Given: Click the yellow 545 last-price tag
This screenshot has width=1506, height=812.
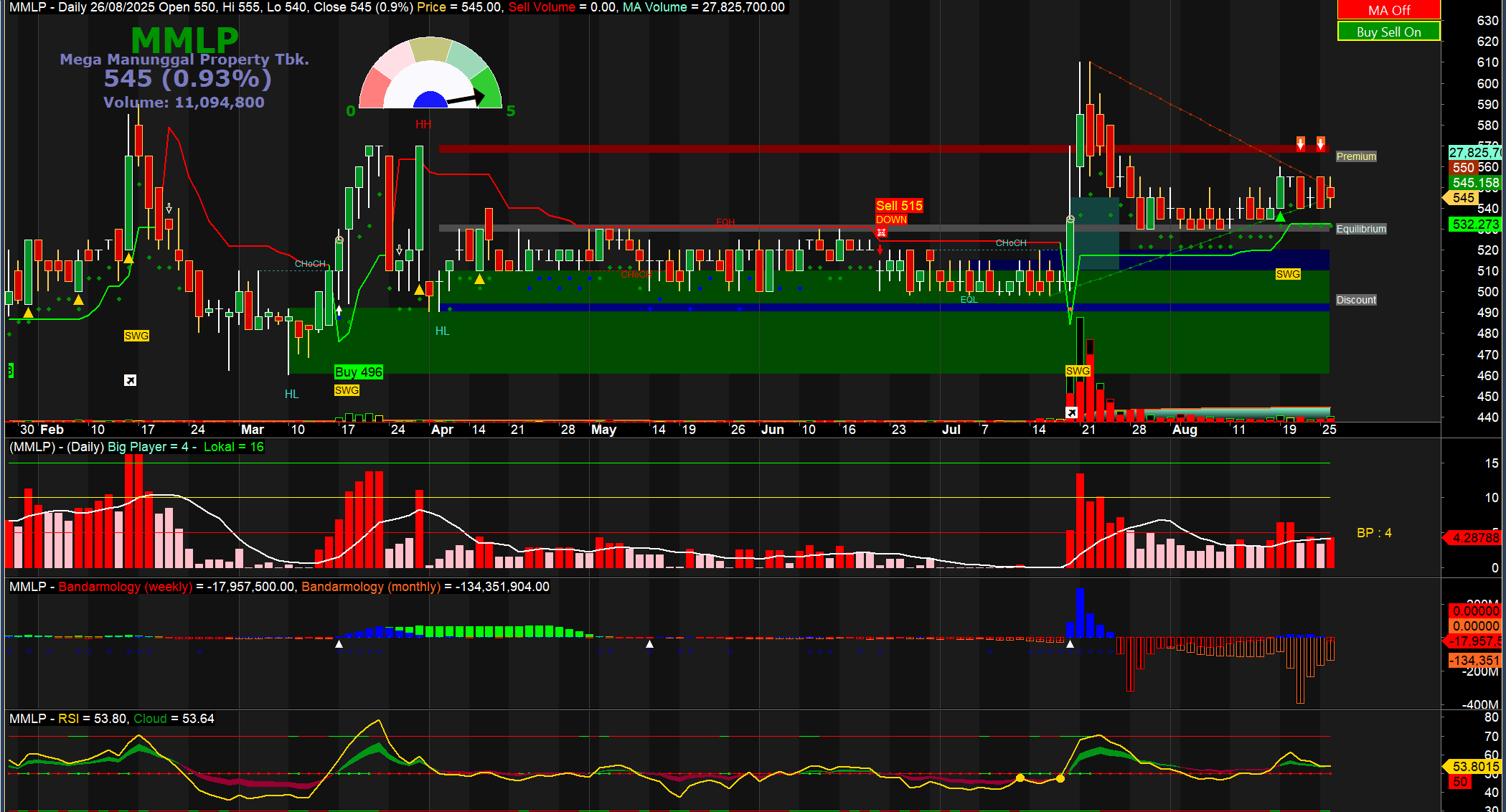Looking at the screenshot, I should 1462,198.
